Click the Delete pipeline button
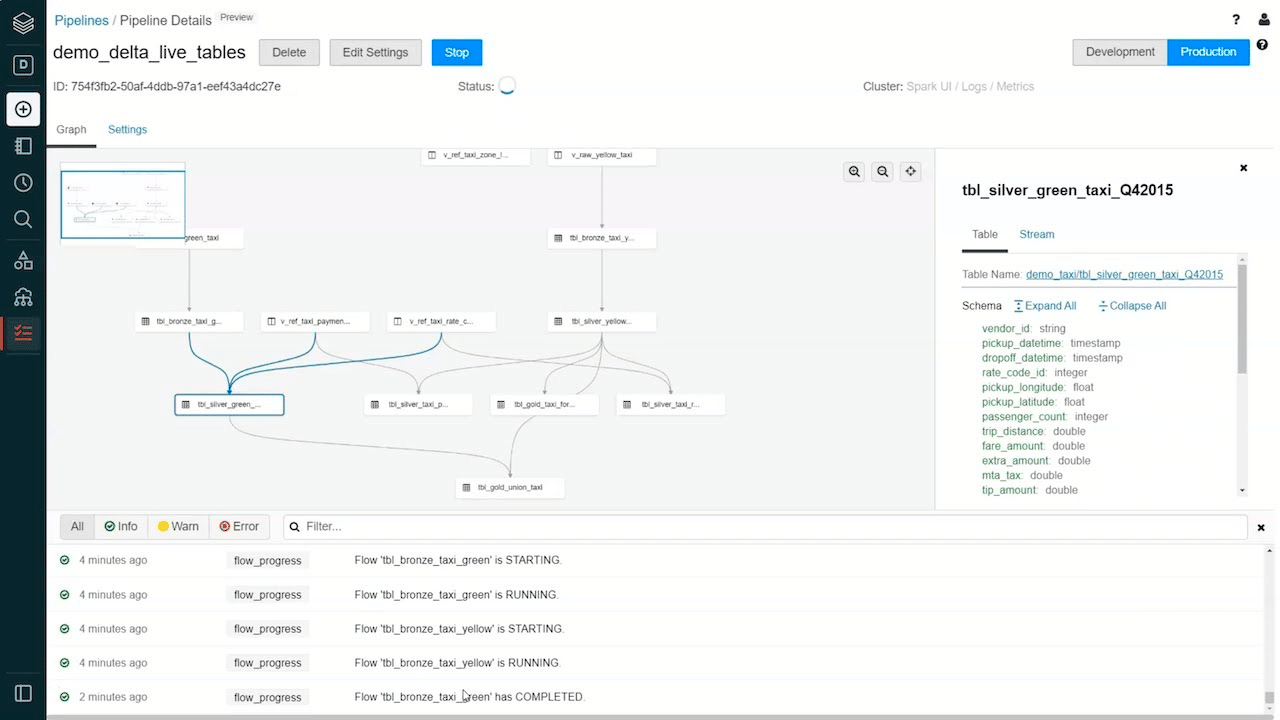Viewport: 1280px width, 720px height. (x=289, y=53)
